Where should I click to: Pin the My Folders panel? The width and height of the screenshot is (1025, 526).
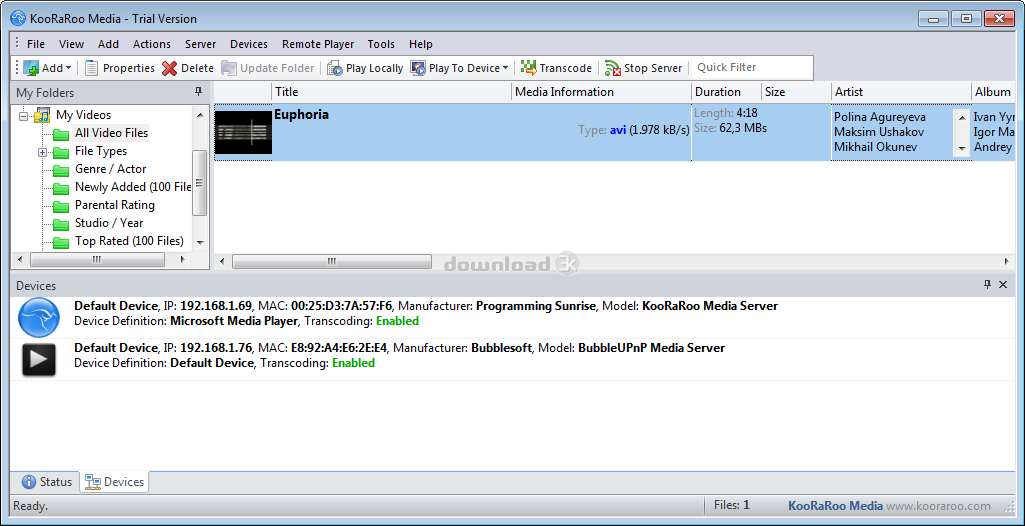tap(199, 92)
